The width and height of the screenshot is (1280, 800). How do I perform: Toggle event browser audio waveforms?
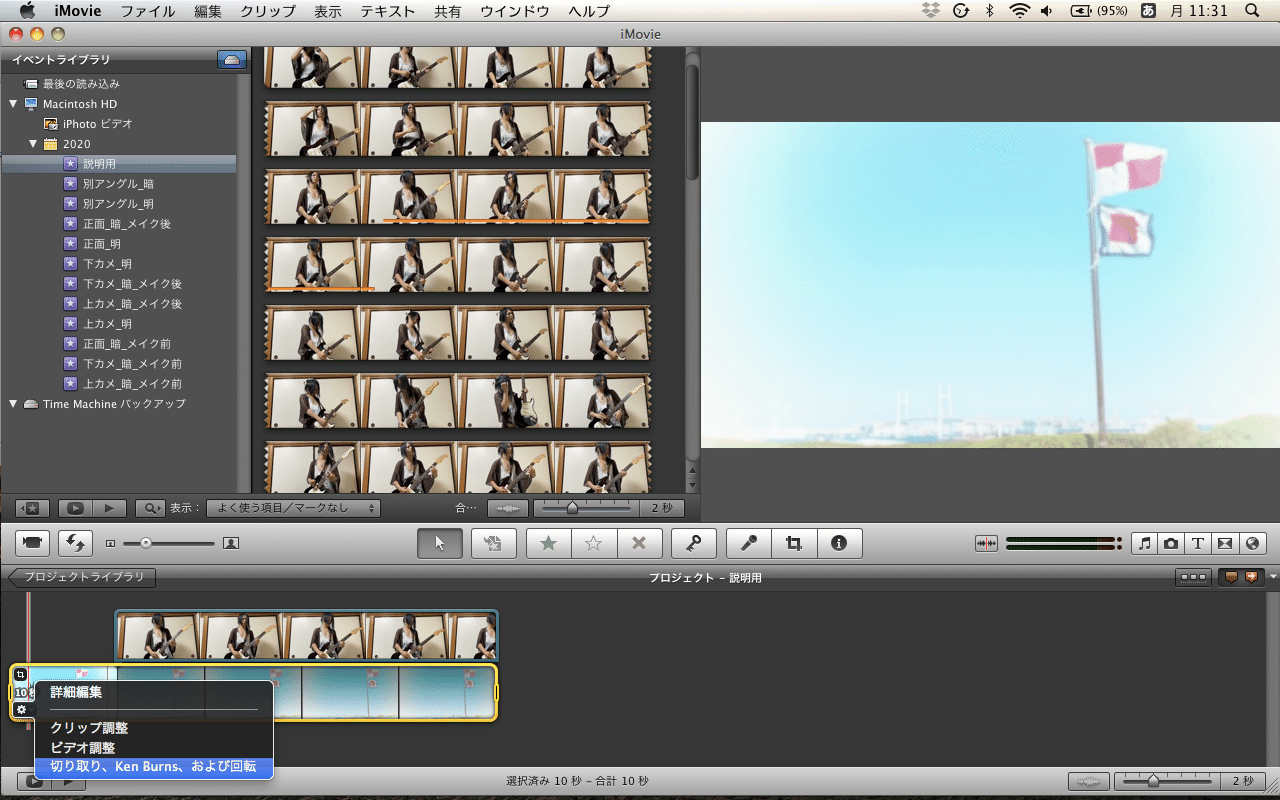tap(508, 508)
